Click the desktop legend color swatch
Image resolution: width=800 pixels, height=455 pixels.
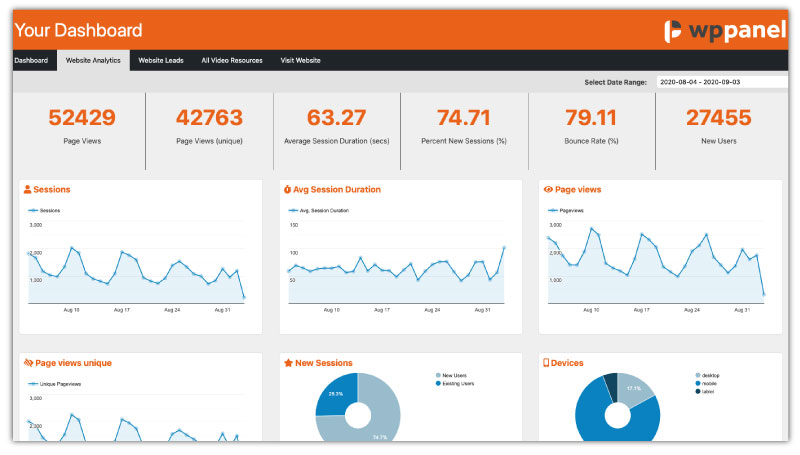[697, 375]
